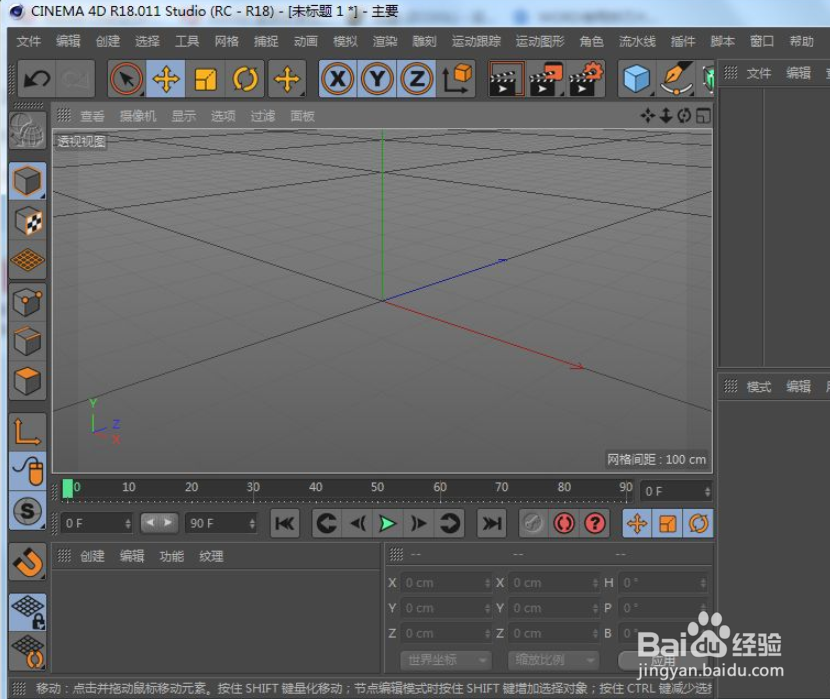Go to next keyframe
Screen dimensions: 830x699
[450, 524]
